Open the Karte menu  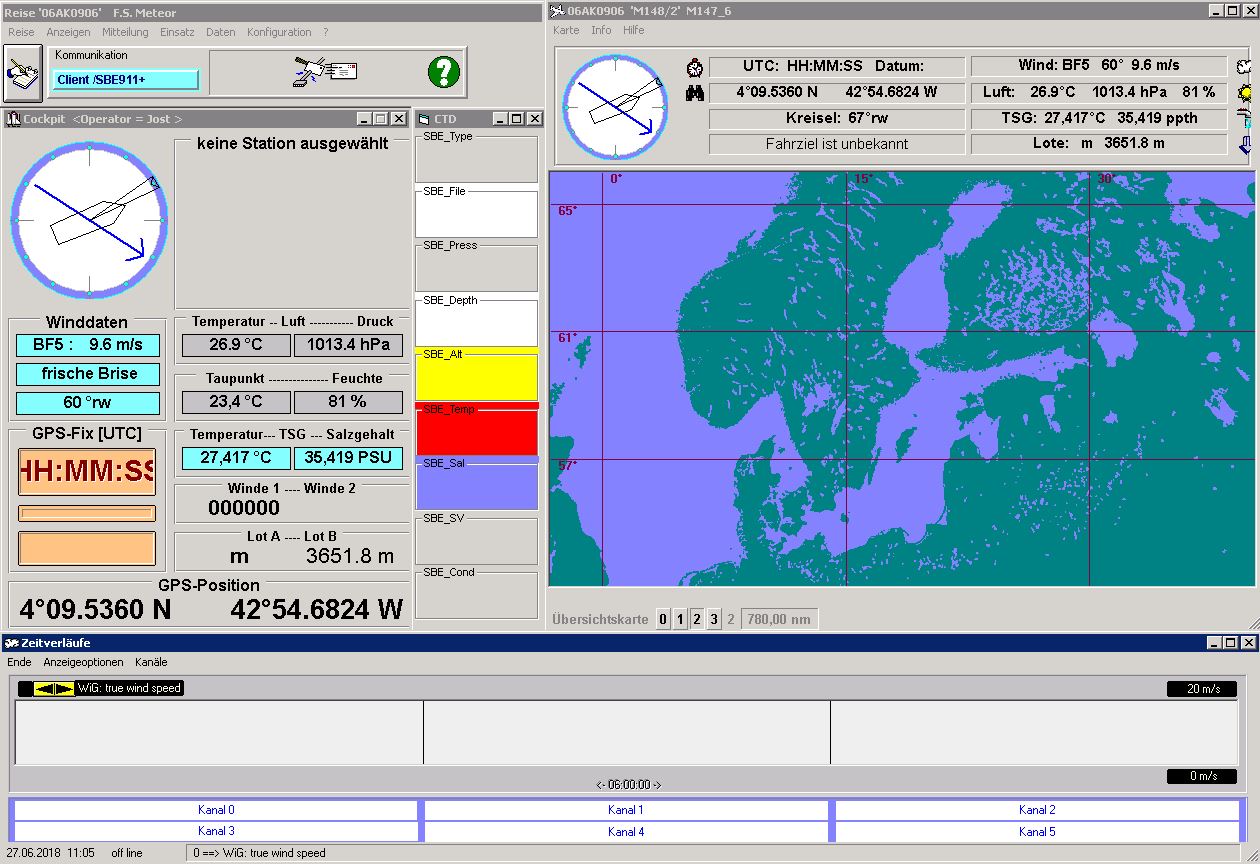pyautogui.click(x=566, y=30)
